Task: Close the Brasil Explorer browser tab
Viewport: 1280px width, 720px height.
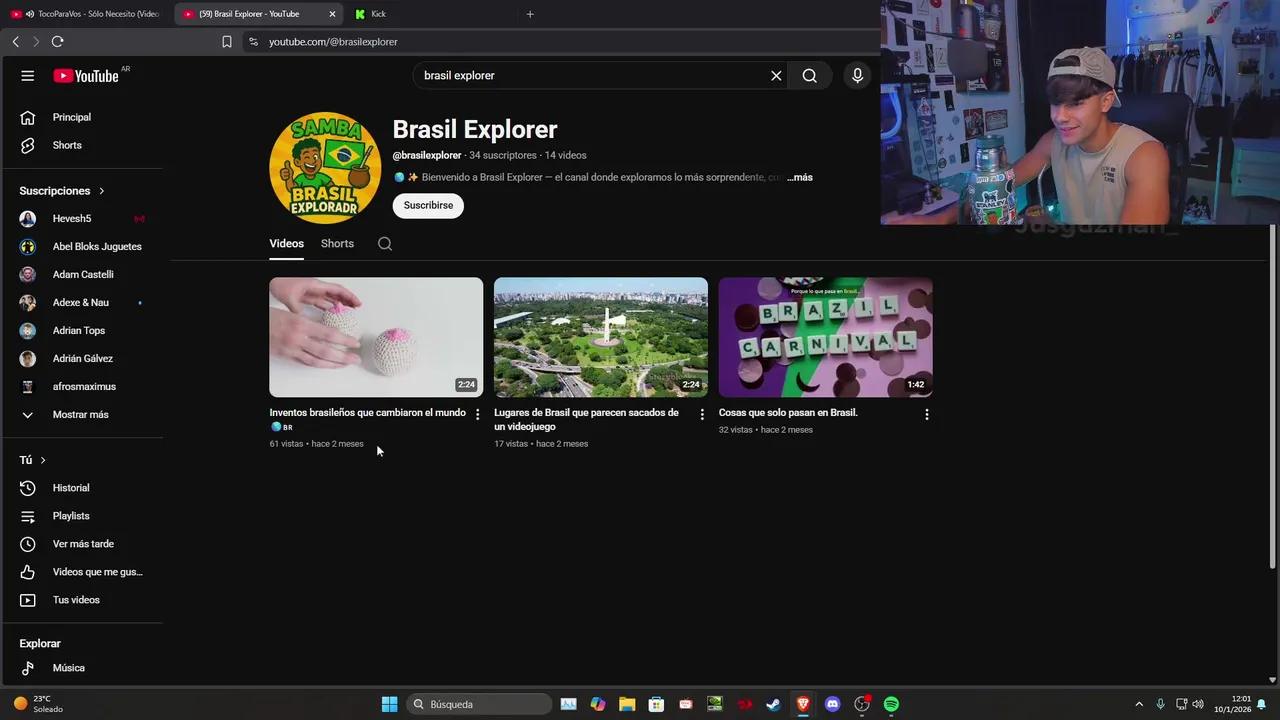Action: [x=333, y=14]
